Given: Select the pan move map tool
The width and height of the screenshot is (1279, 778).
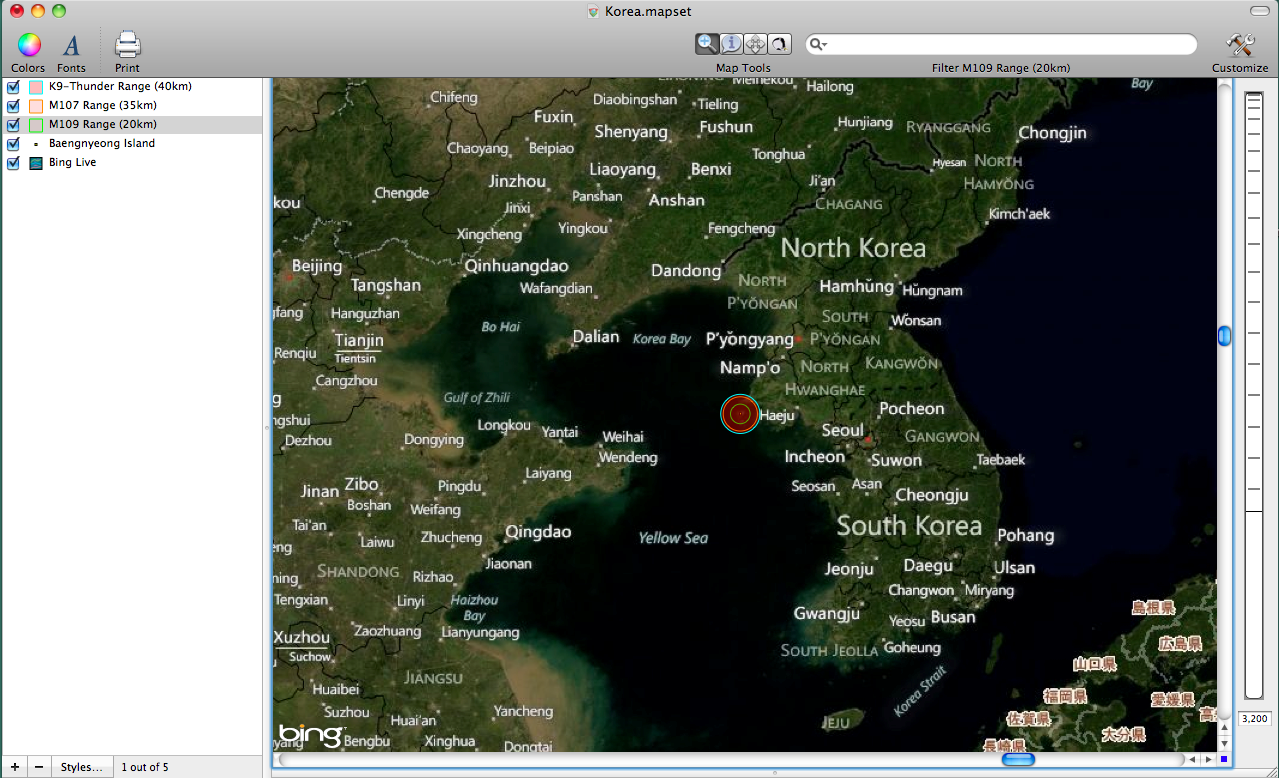Looking at the screenshot, I should click(x=755, y=43).
